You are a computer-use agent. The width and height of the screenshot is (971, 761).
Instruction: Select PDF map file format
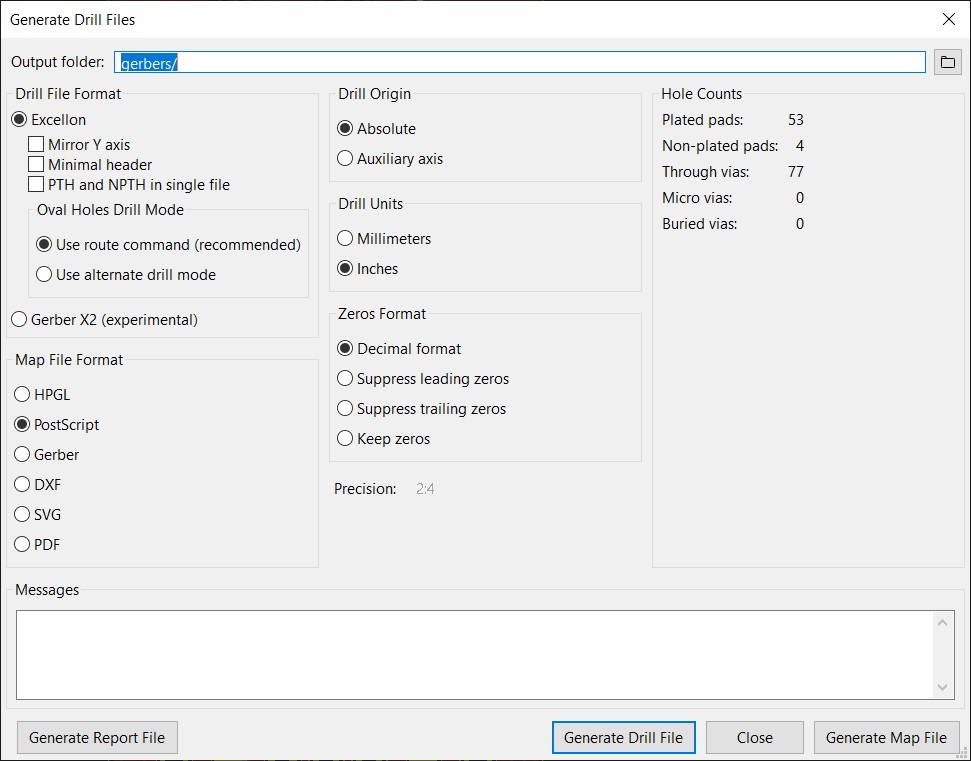[x=22, y=544]
